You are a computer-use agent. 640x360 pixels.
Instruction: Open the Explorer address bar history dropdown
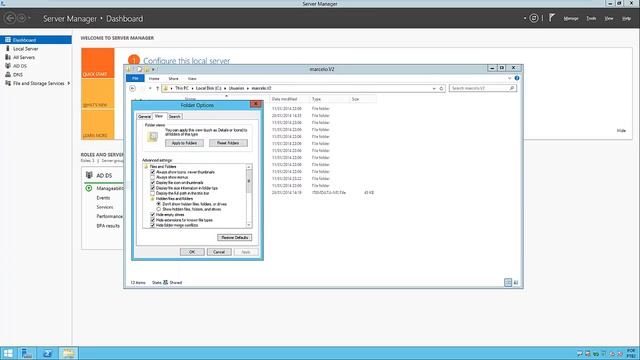(x=434, y=88)
